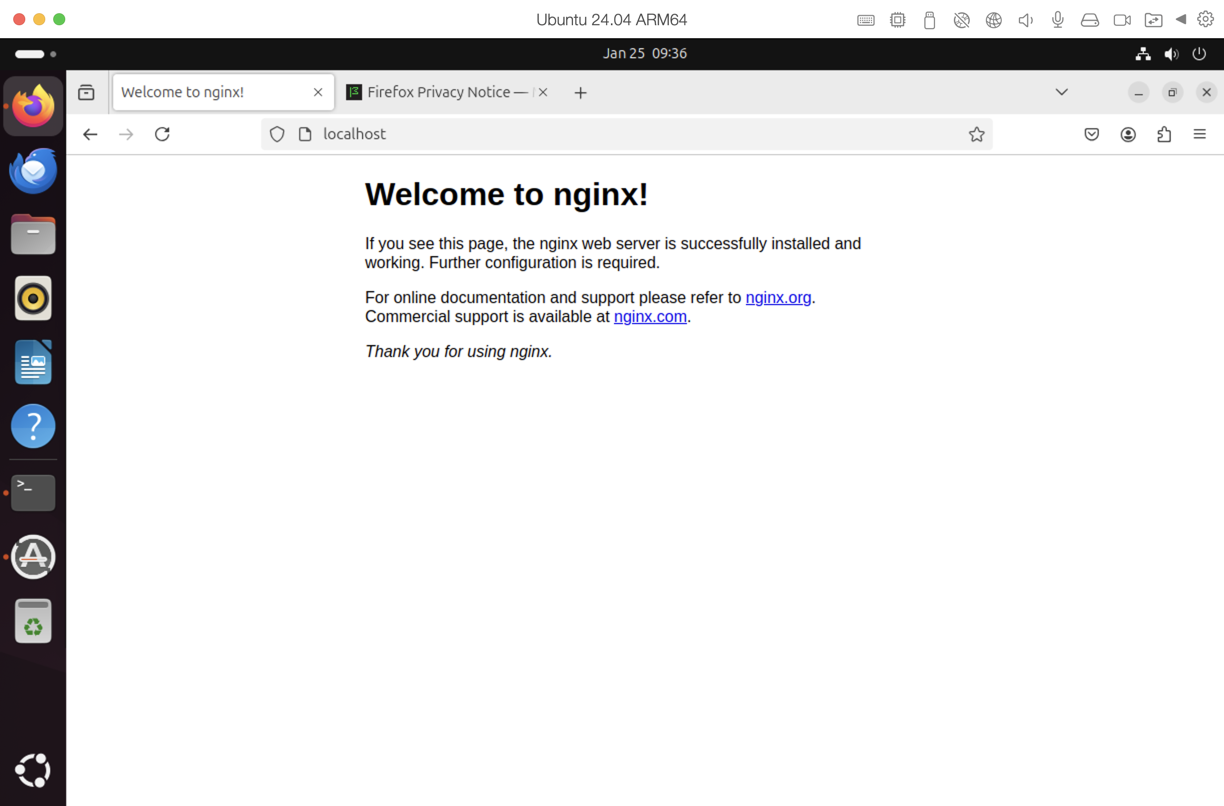The width and height of the screenshot is (1224, 806).
Task: Open Files from the dock
Action: 33,234
